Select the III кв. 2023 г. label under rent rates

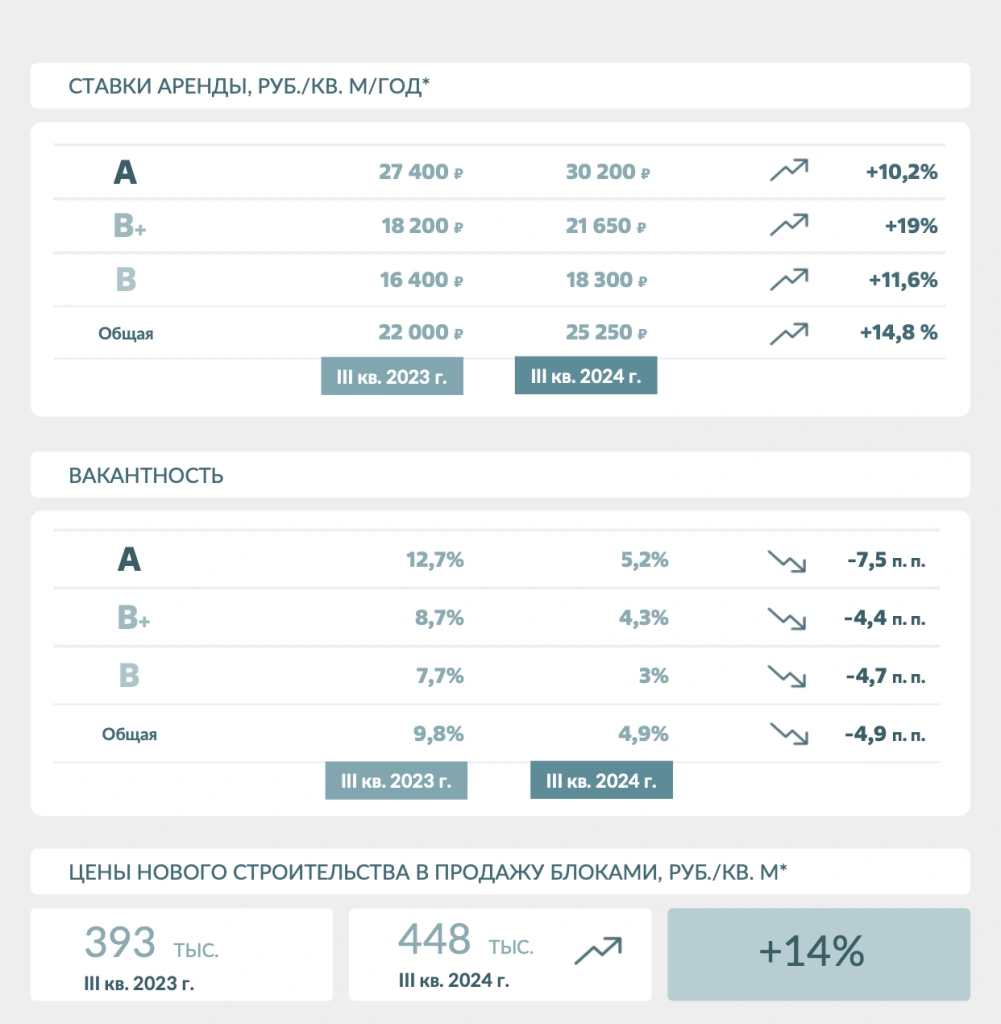(392, 376)
